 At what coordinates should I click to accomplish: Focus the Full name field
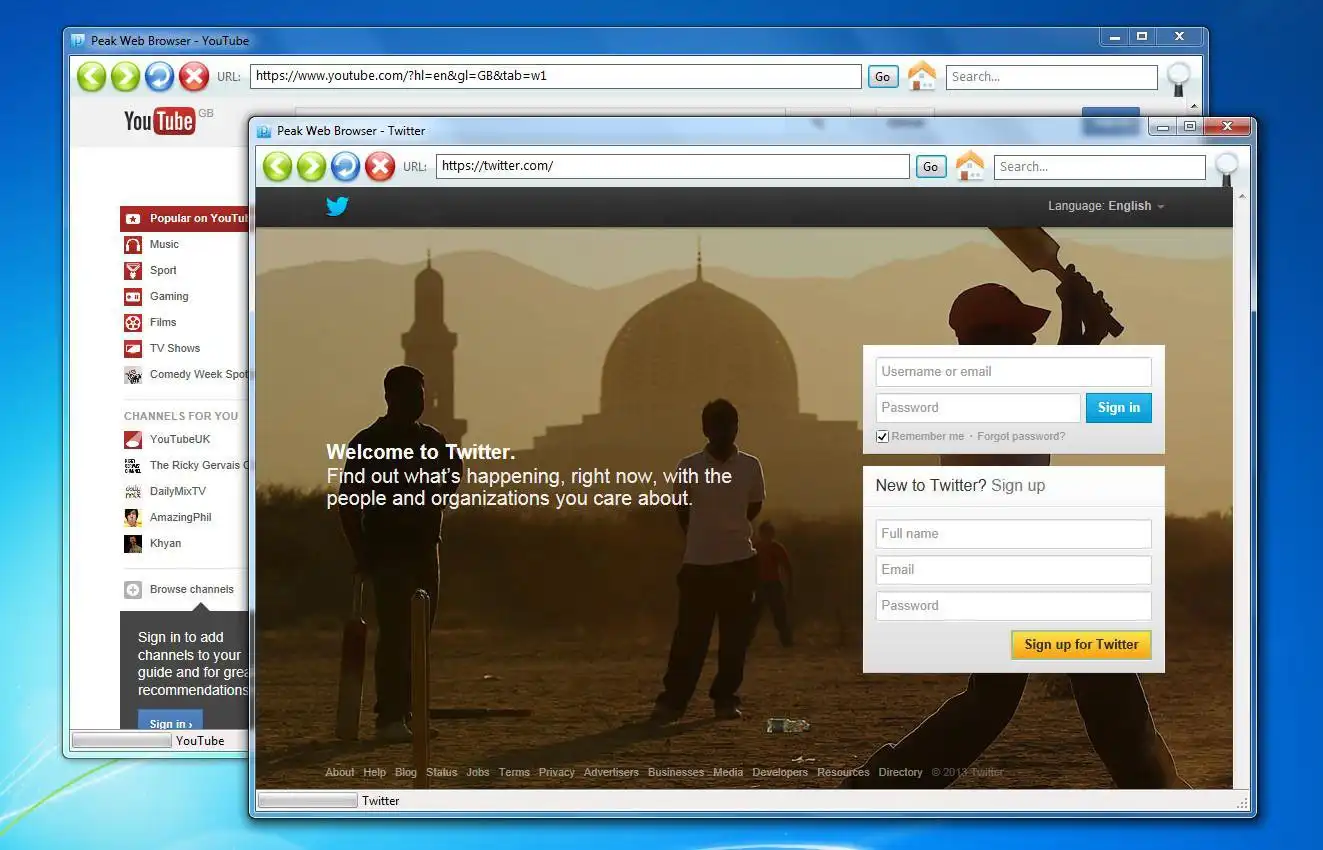pos(1014,534)
